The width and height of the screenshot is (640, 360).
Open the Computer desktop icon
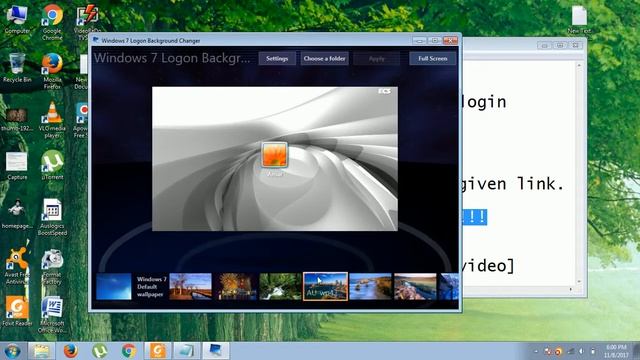click(x=17, y=19)
